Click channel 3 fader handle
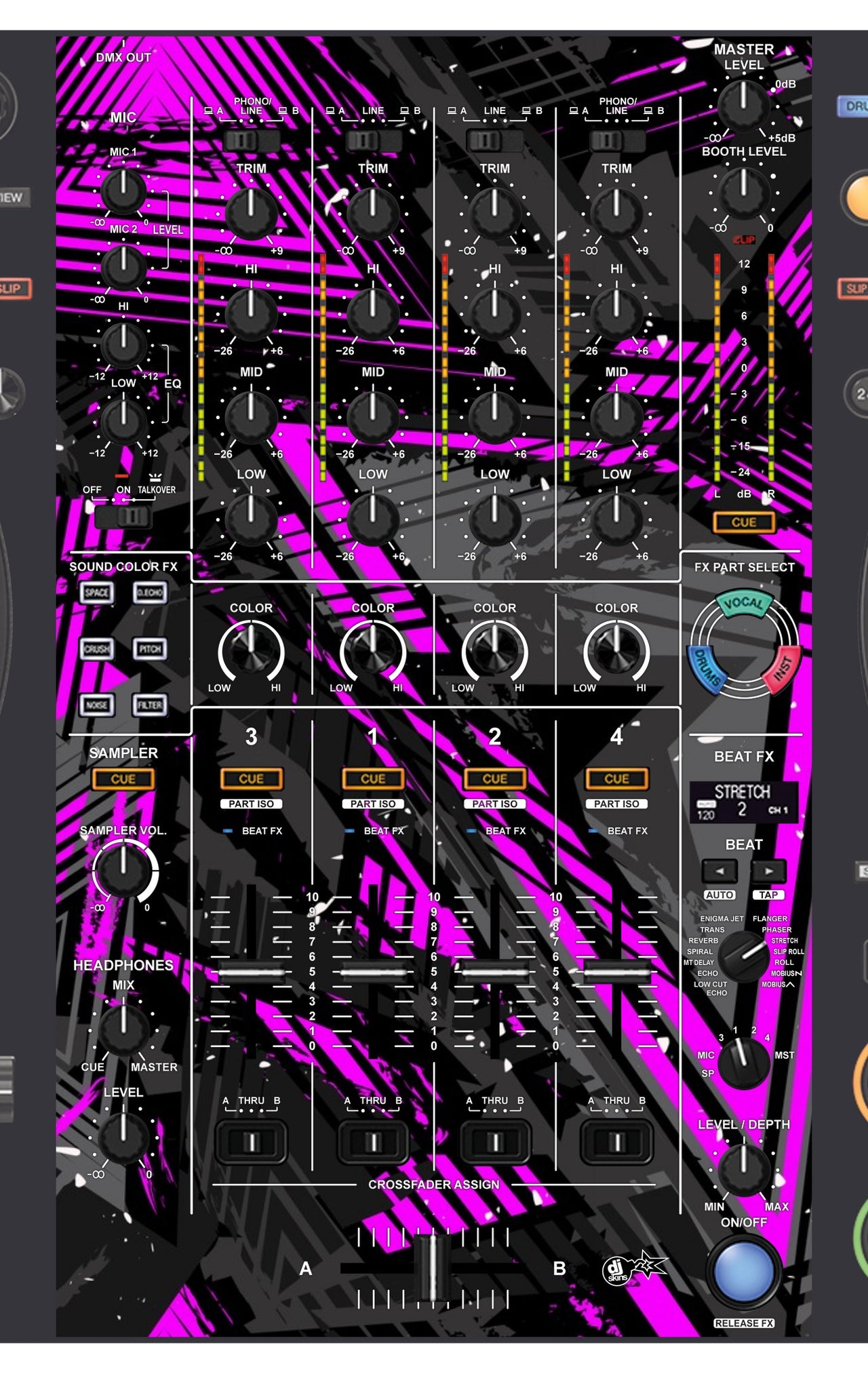 click(x=251, y=972)
